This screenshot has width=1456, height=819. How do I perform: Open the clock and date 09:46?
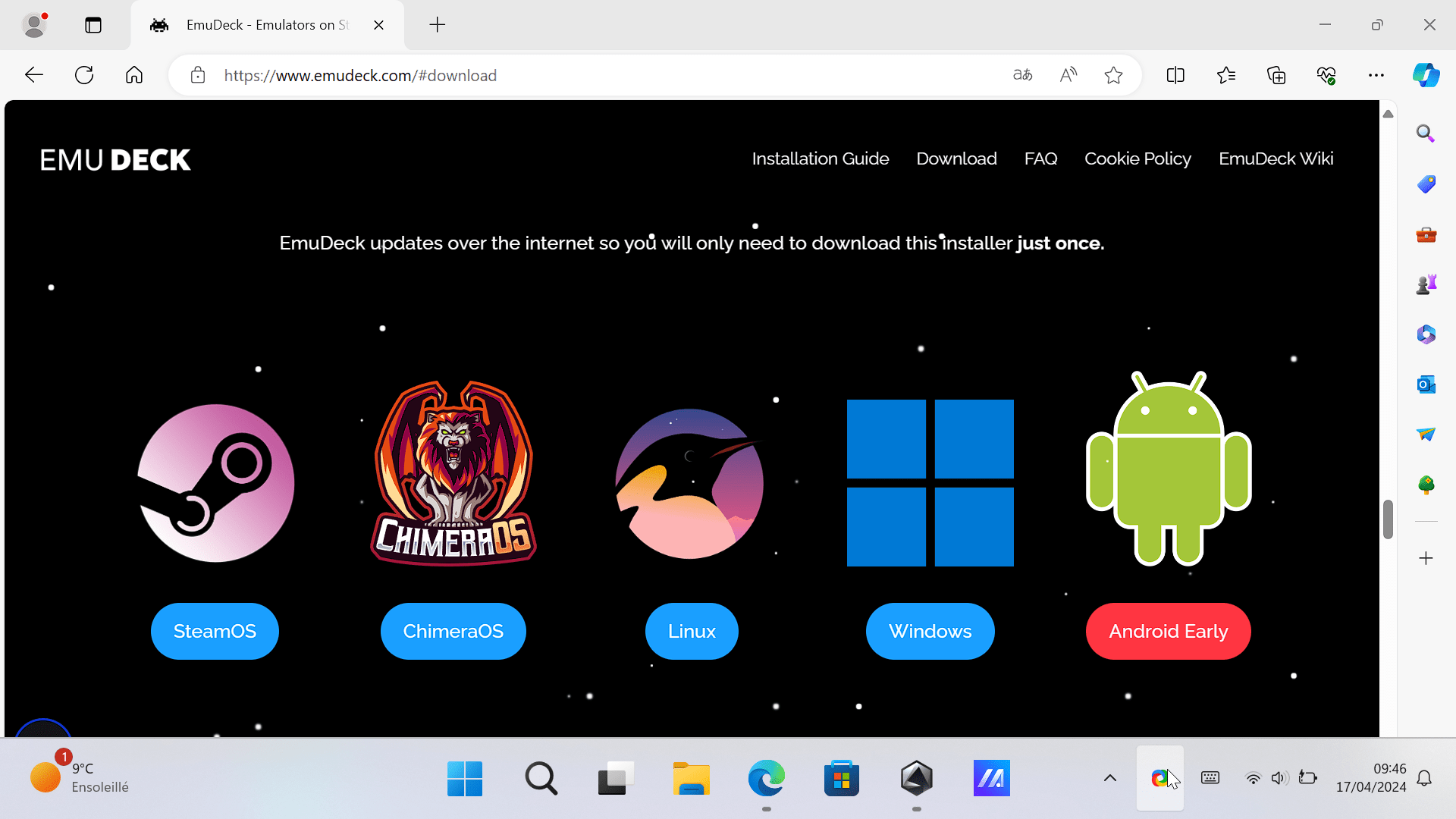(1371, 778)
